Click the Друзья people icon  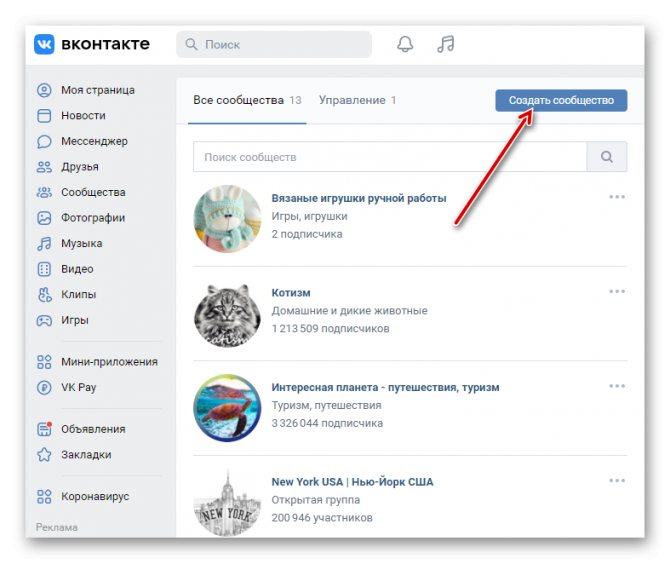point(44,167)
